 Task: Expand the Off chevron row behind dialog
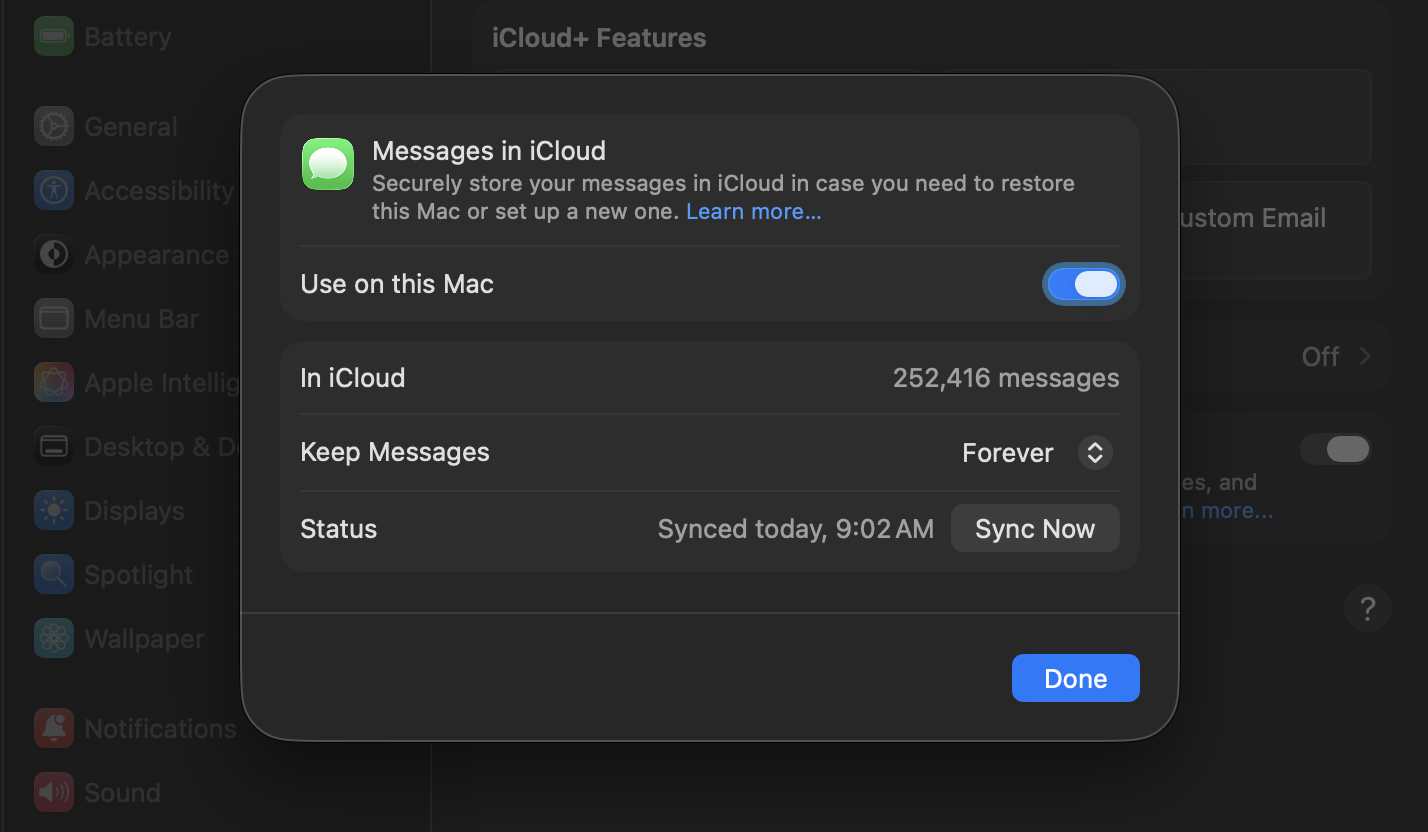(x=1336, y=357)
